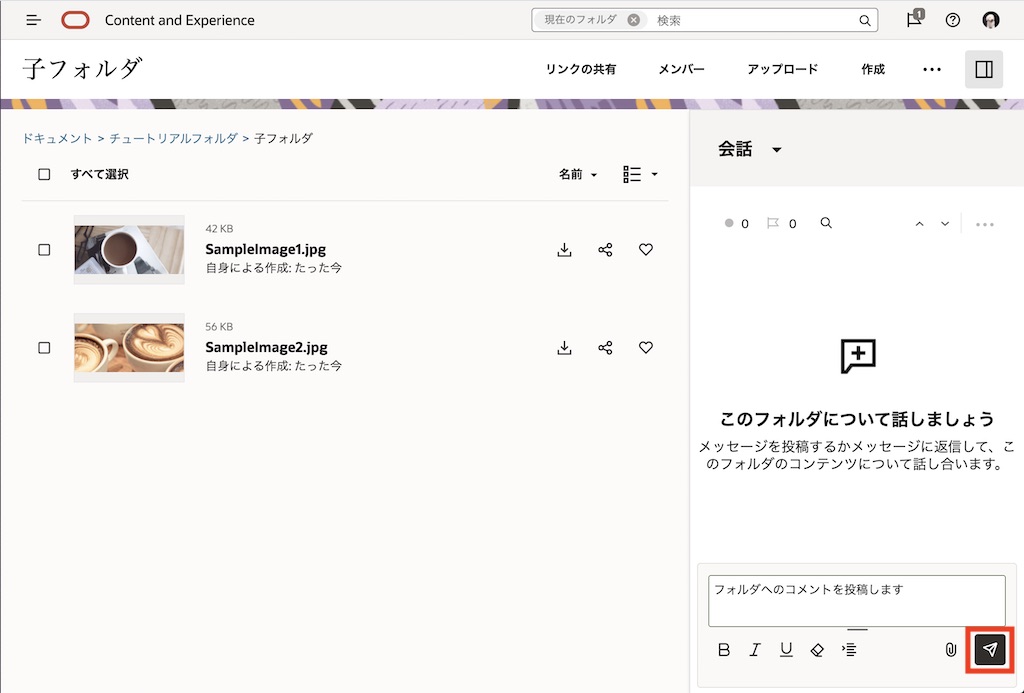Open the 名前 sort dropdown
The height and width of the screenshot is (693, 1024).
[578, 174]
